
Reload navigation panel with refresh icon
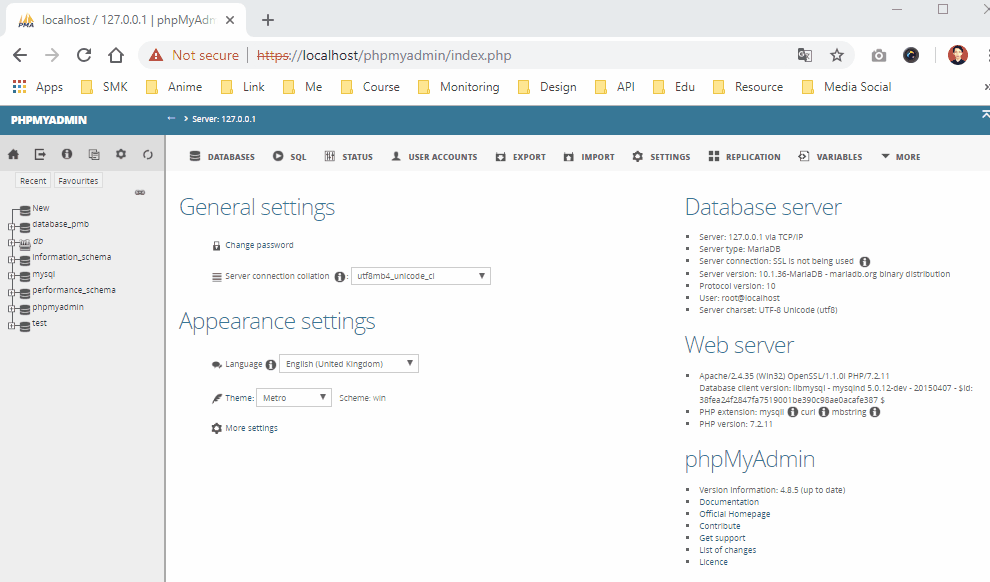pos(148,154)
